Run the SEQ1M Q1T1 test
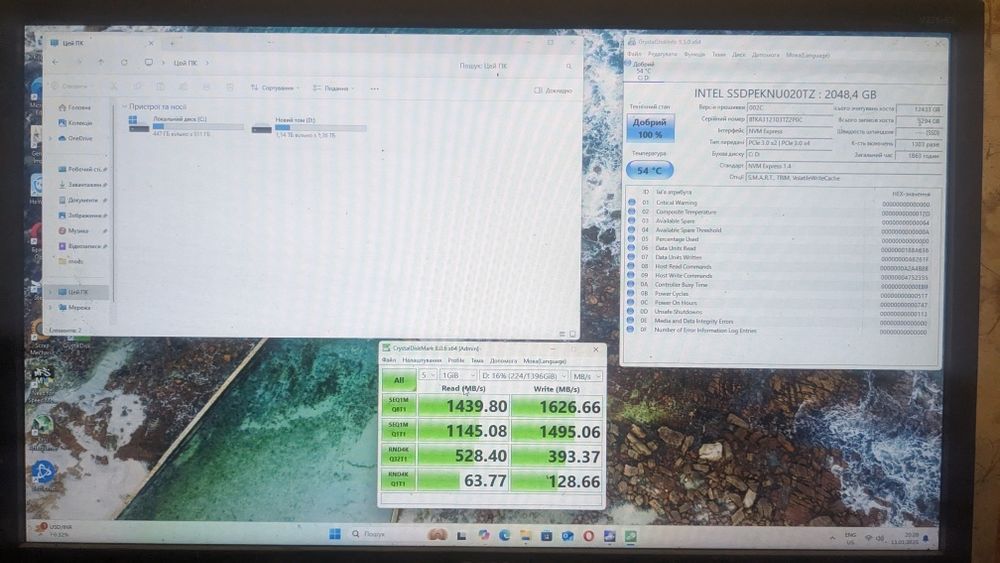Viewport: 1000px width, 563px height. pos(399,430)
